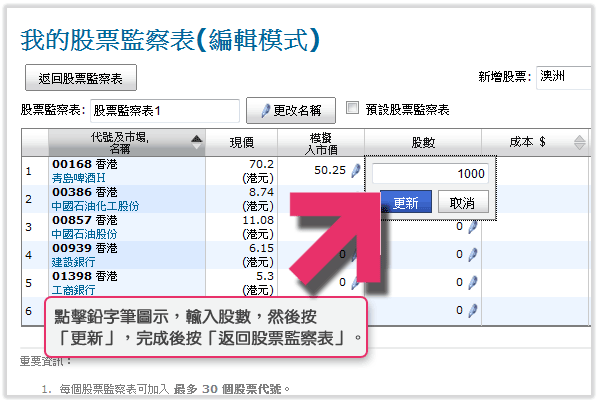
Task: Edit share count pencil for 建設銀行 row
Action: tap(473, 255)
